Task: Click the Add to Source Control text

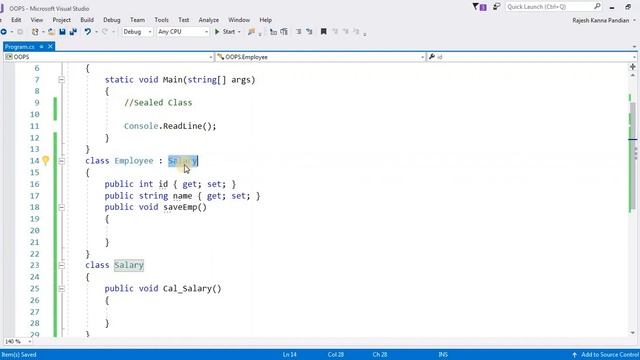Action: click(x=610, y=355)
